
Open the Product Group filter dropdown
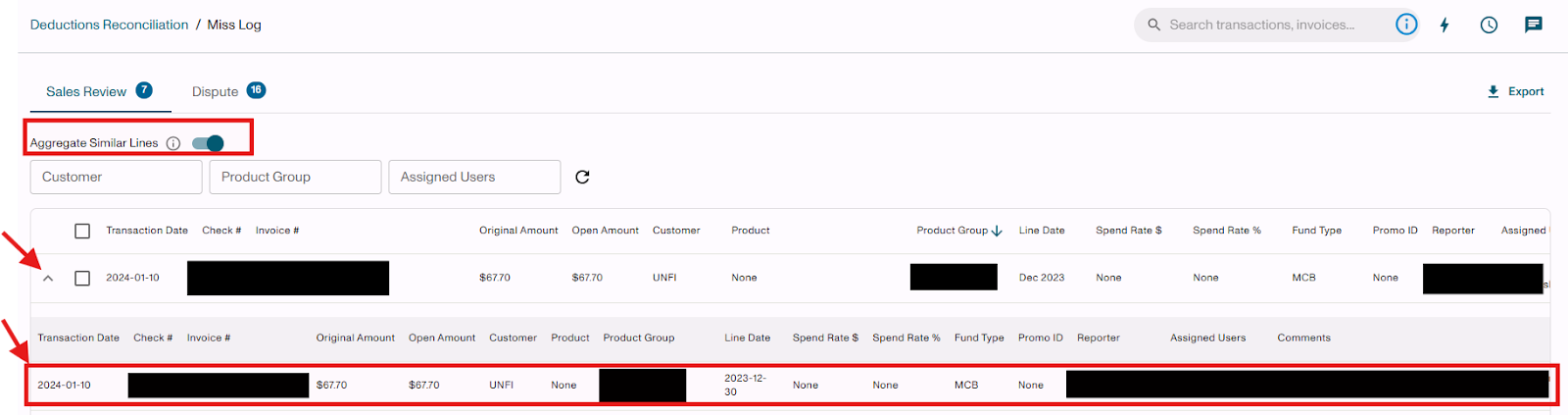294,177
